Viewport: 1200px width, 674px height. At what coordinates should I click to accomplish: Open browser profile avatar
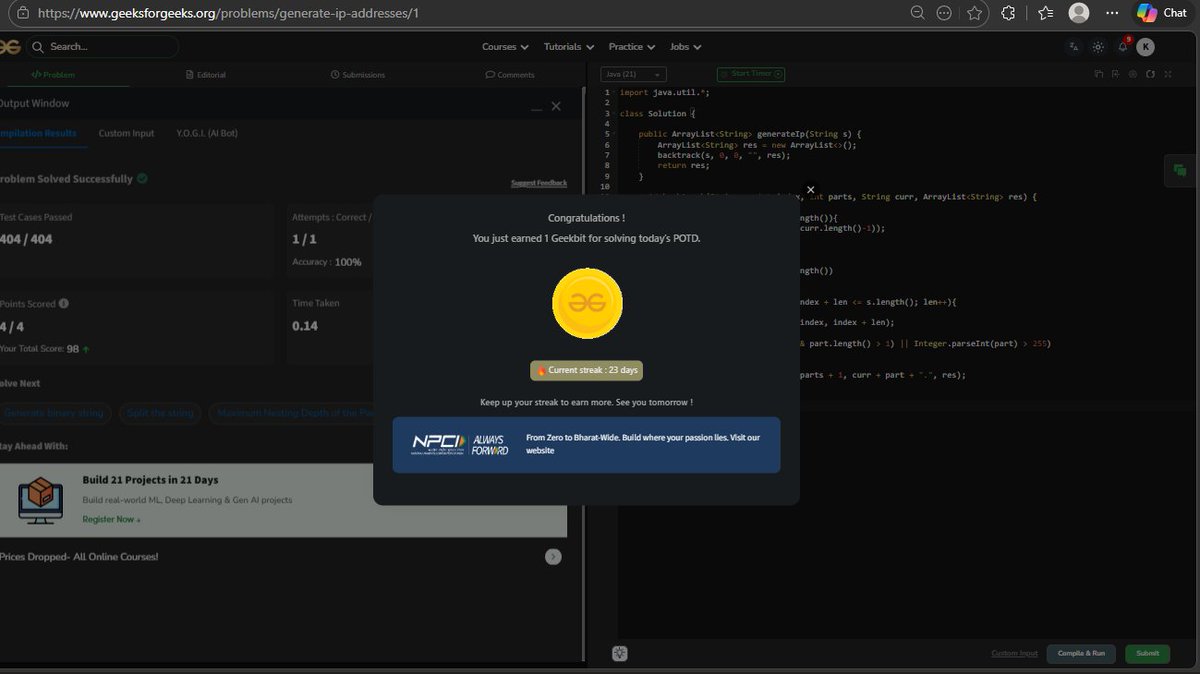coord(1079,13)
